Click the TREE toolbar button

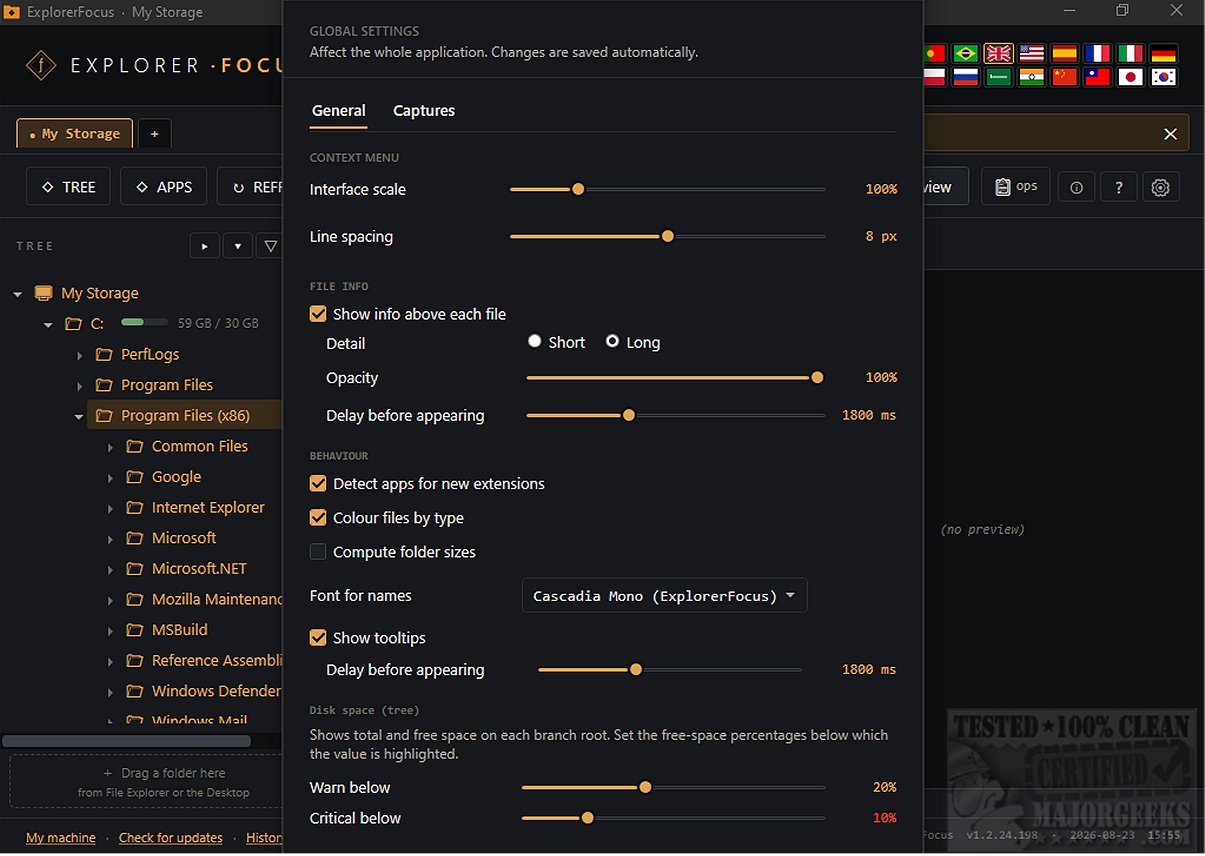pos(68,187)
